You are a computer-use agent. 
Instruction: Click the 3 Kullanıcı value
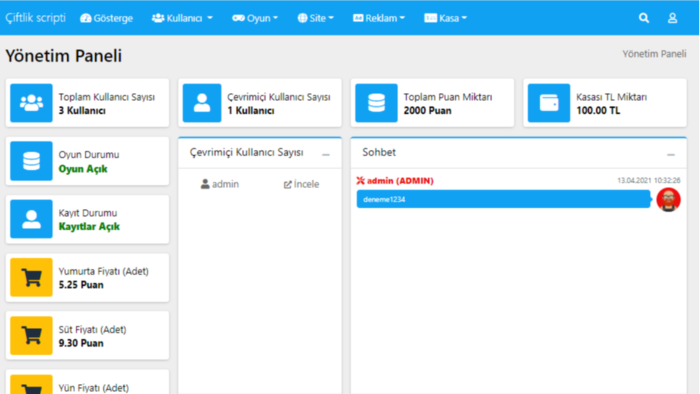coord(82,111)
